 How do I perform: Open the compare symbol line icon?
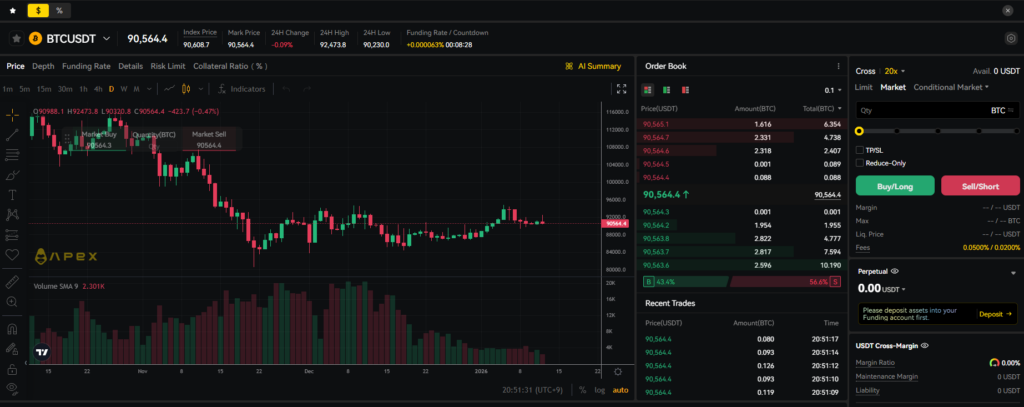169,89
